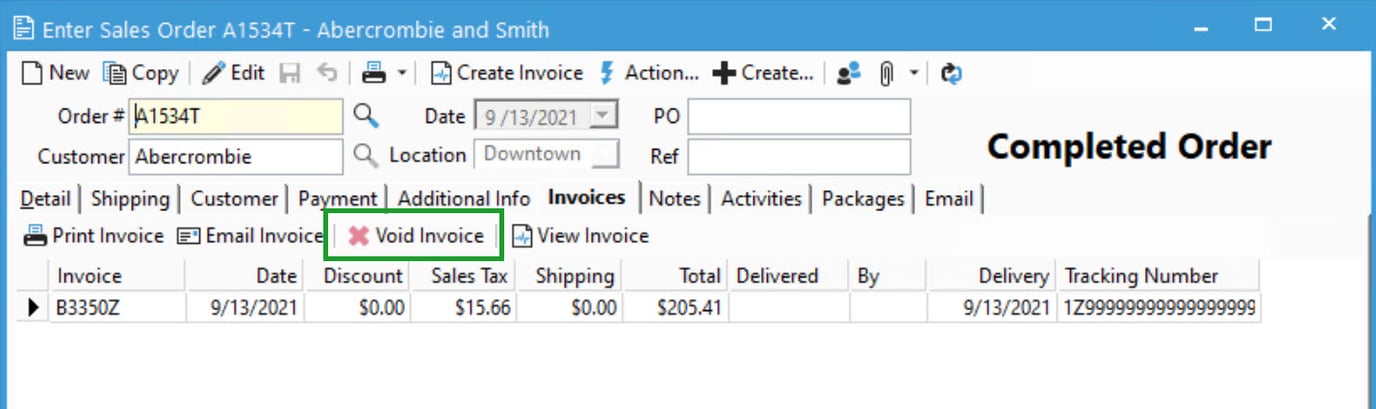
Task: Open the Date dropdown calendar
Action: (603, 117)
